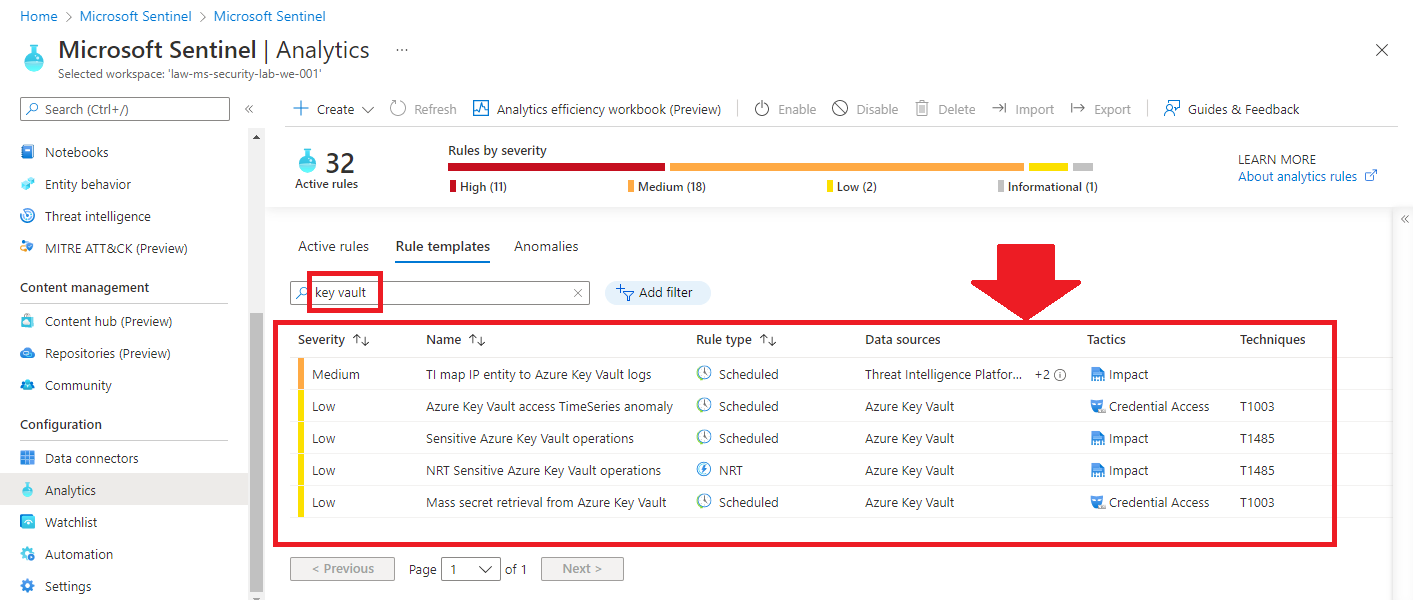The image size is (1413, 600).
Task: Click the Refresh toolbar button
Action: point(423,109)
